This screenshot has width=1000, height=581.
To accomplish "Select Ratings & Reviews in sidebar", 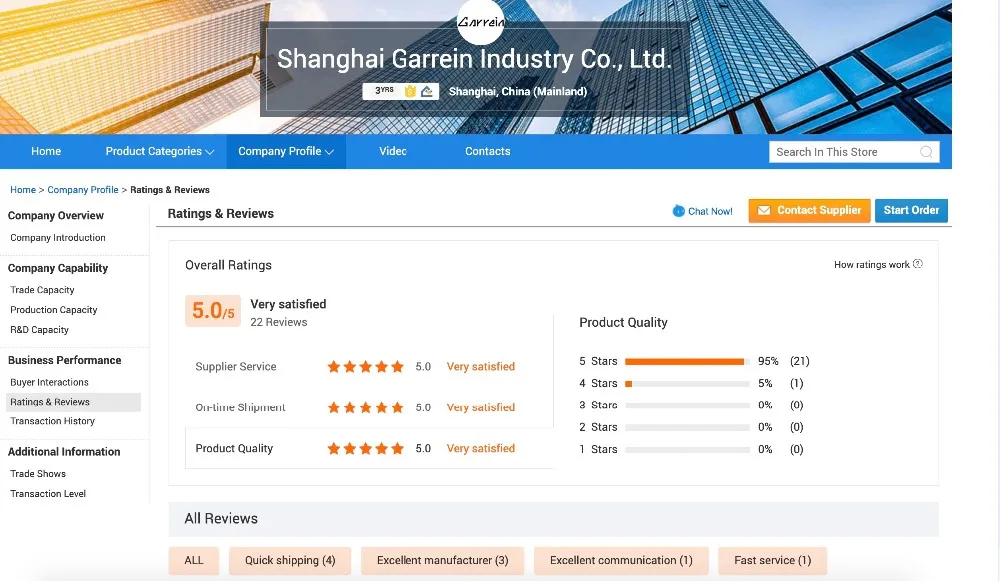I will pos(73,402).
